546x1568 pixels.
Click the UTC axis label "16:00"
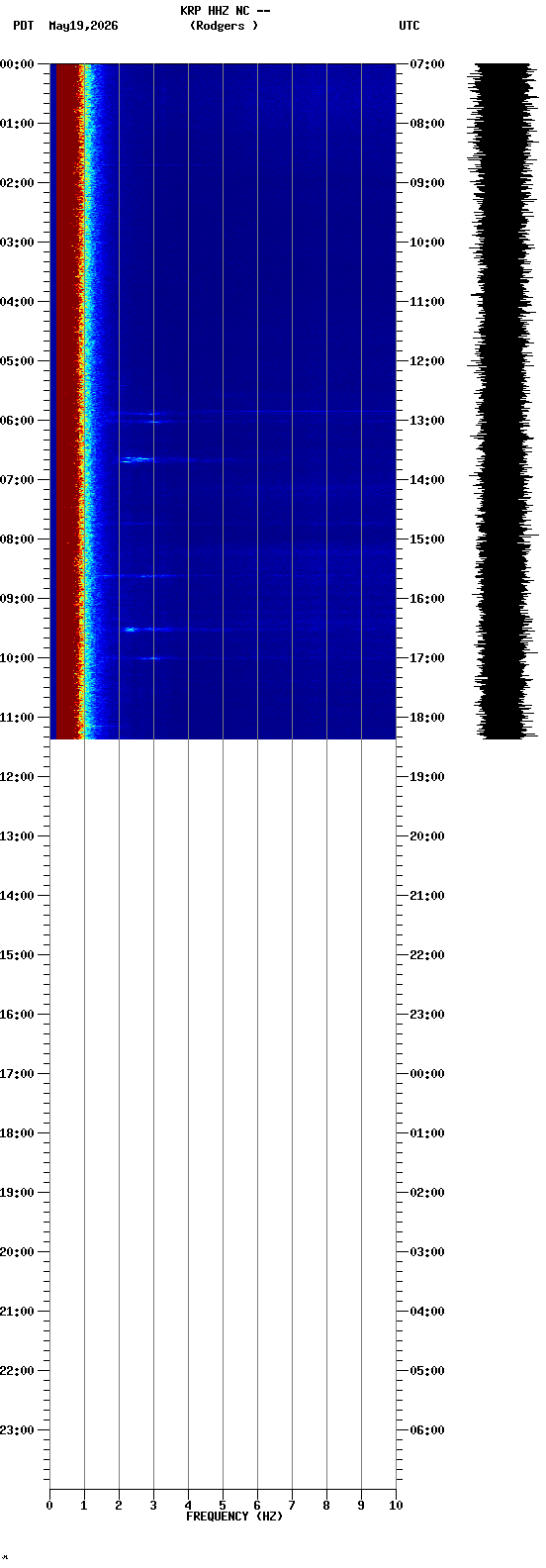tap(427, 599)
